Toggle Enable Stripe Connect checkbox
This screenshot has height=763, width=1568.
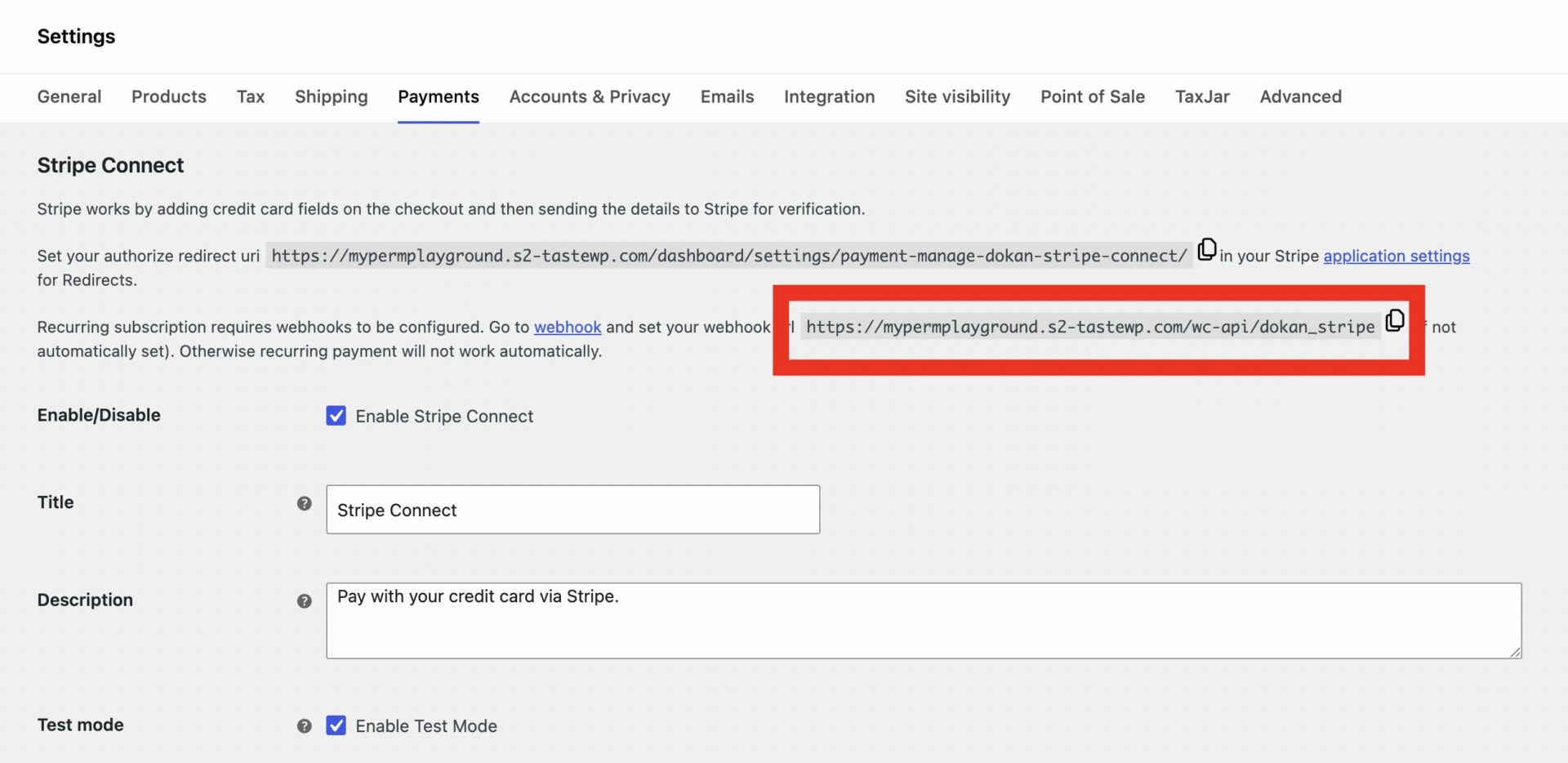point(336,416)
